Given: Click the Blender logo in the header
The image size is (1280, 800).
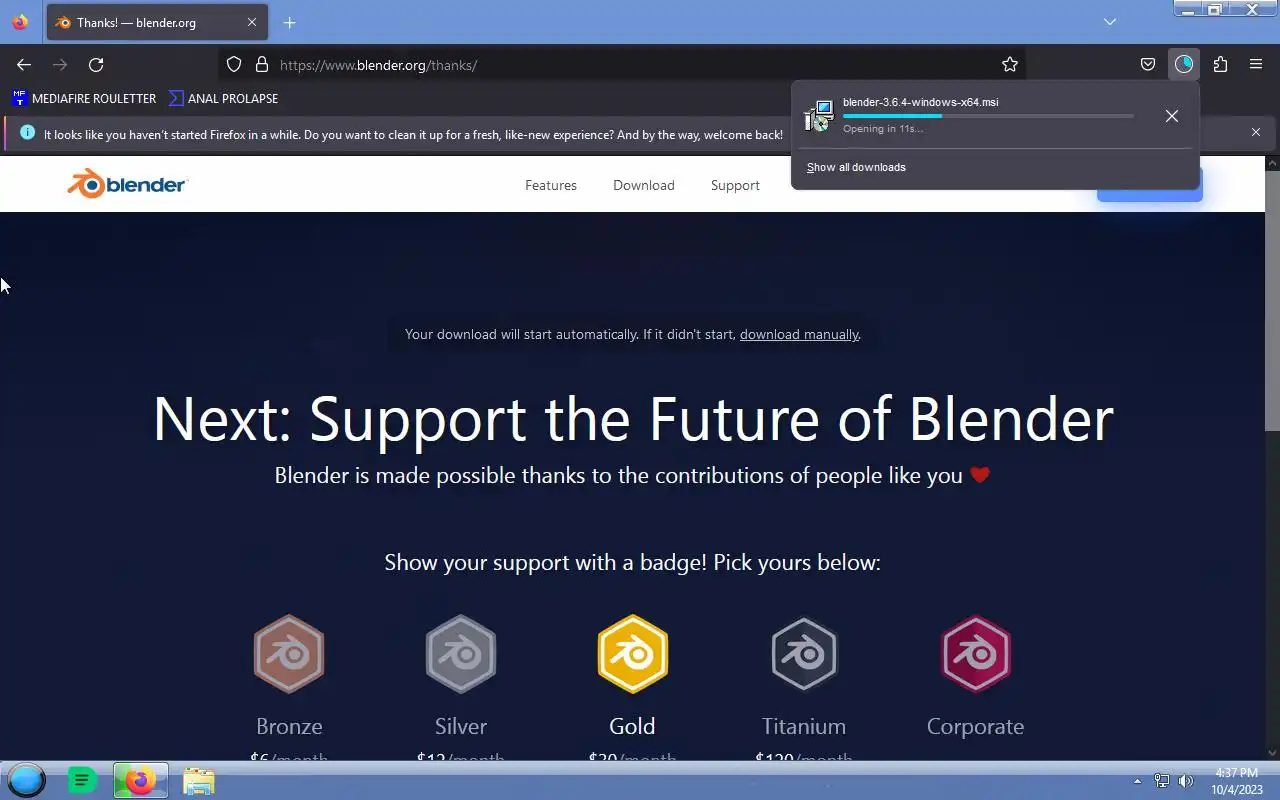Looking at the screenshot, I should click(x=127, y=184).
